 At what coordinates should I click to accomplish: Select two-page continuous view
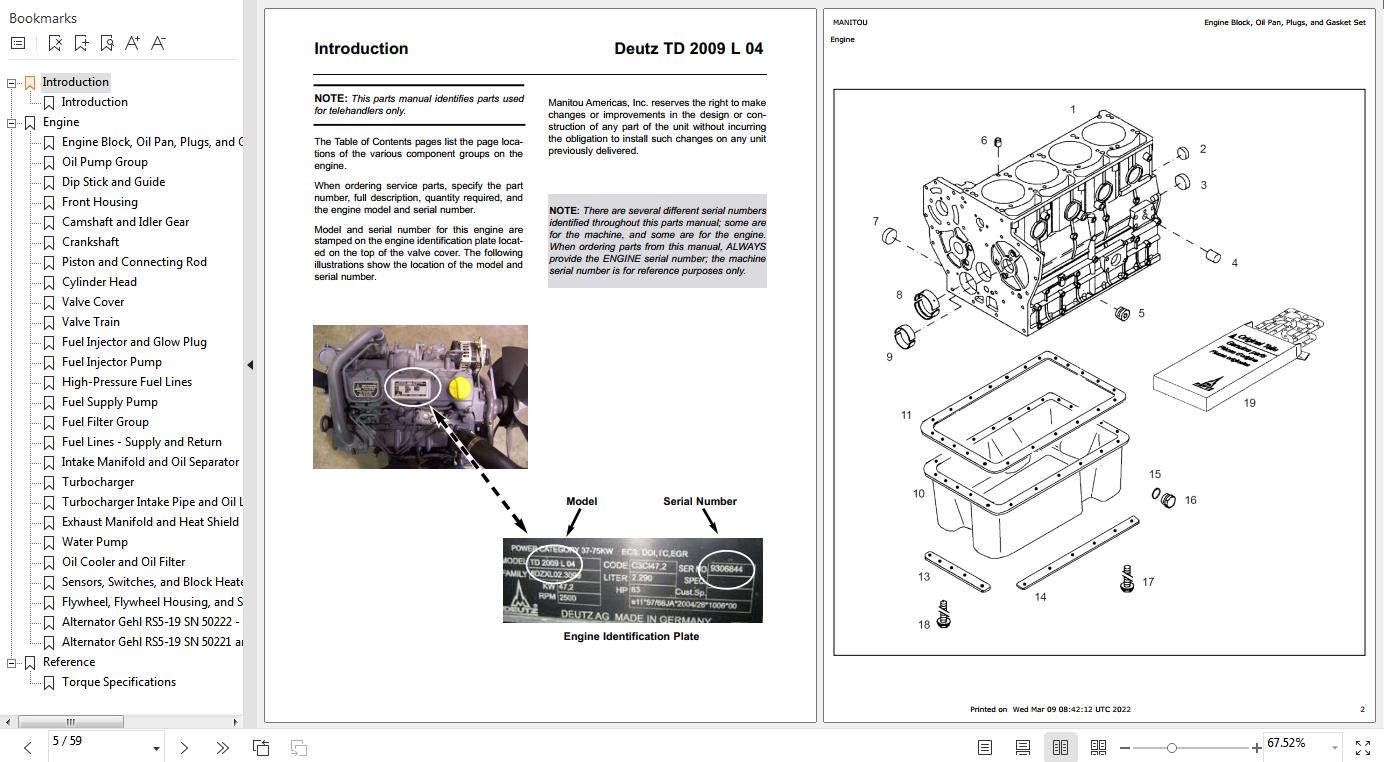tap(1098, 747)
